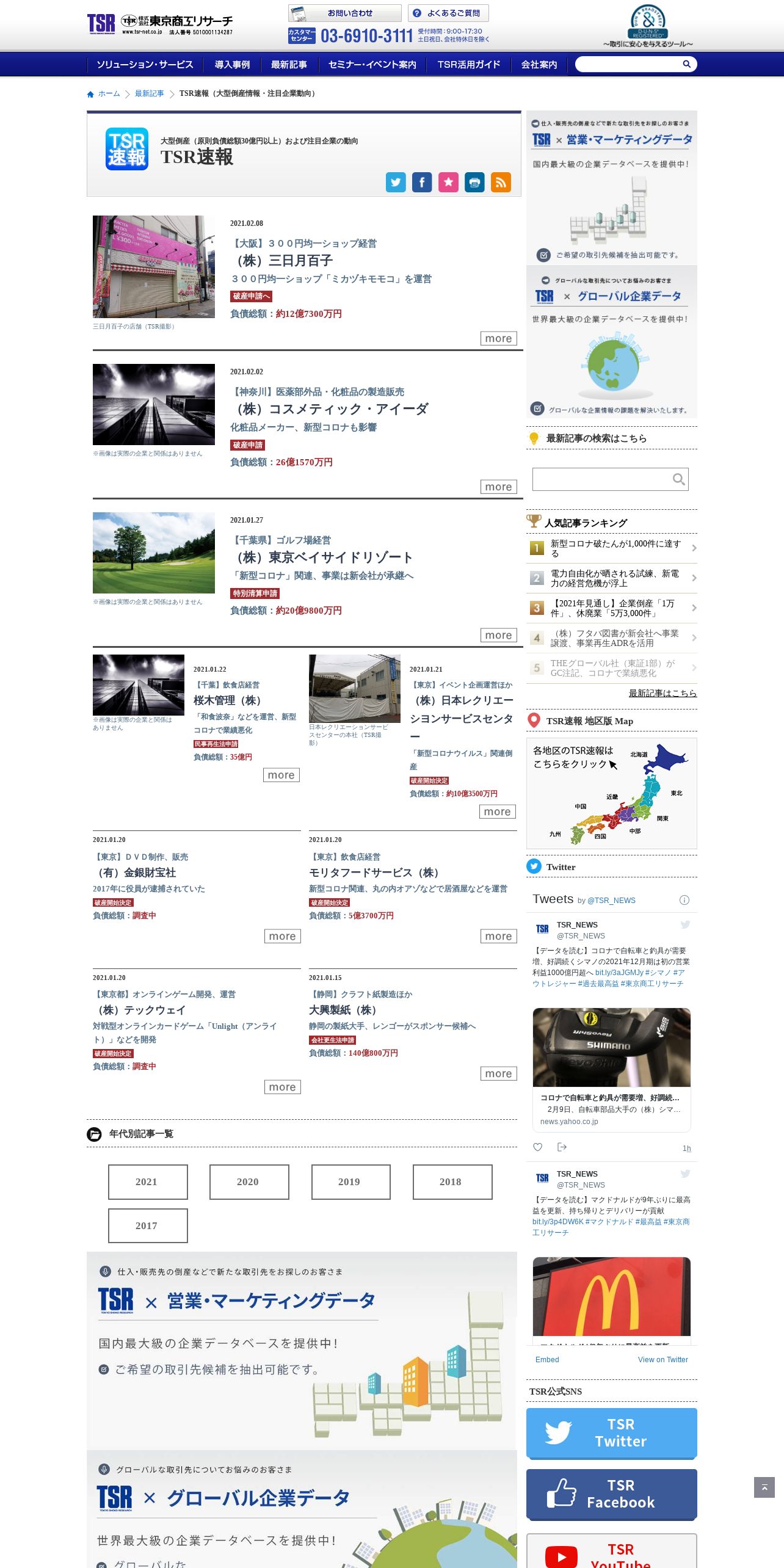Click the Tweets info icon

tap(684, 900)
